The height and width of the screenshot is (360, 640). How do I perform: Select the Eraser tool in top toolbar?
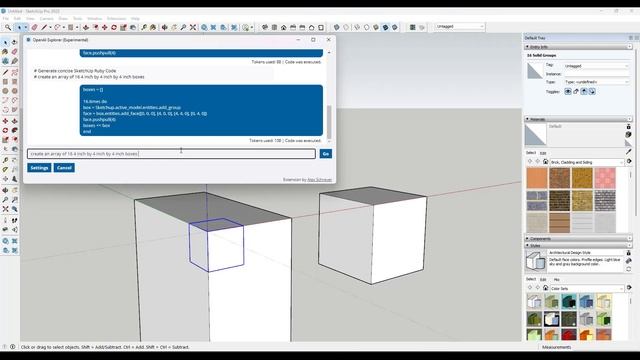pyautogui.click(x=35, y=27)
